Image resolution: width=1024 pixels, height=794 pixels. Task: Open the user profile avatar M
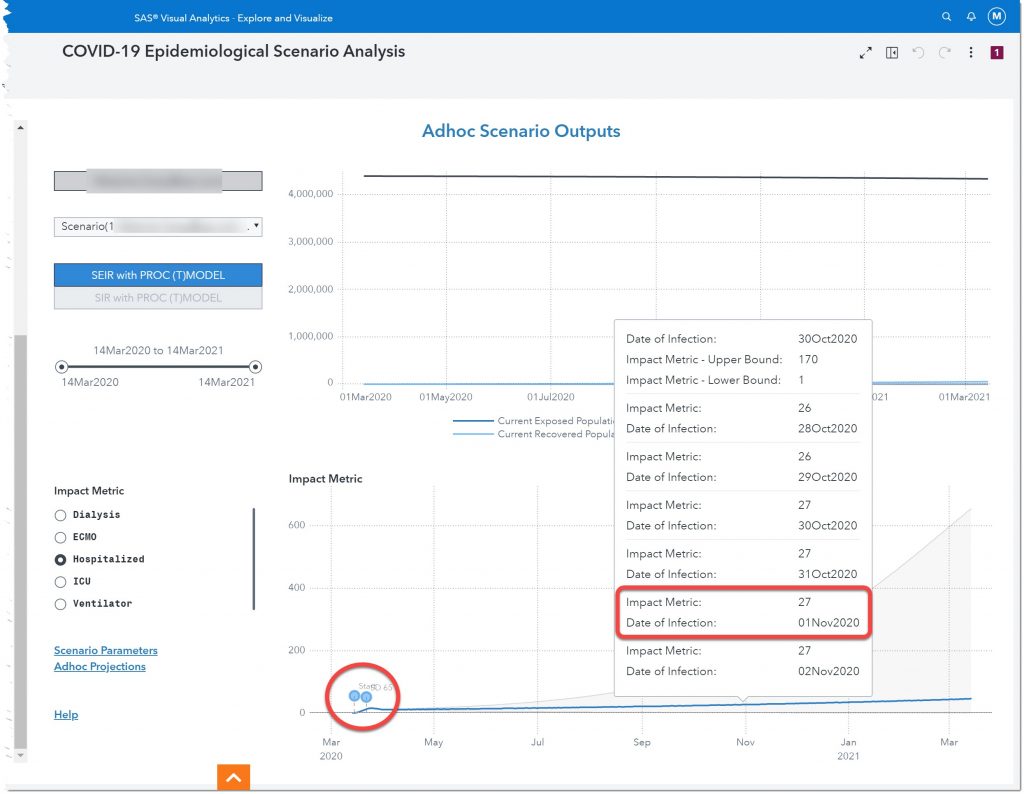(x=996, y=17)
